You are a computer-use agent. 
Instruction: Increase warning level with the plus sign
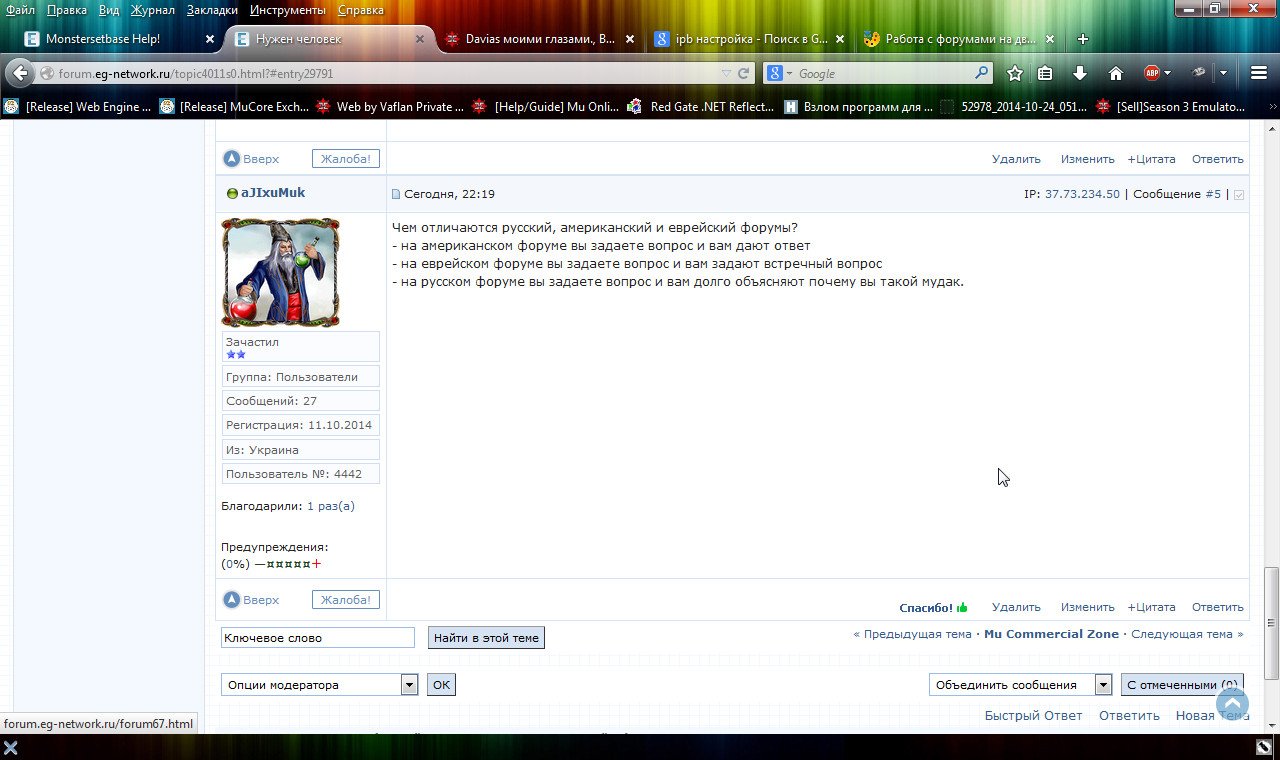coord(317,564)
